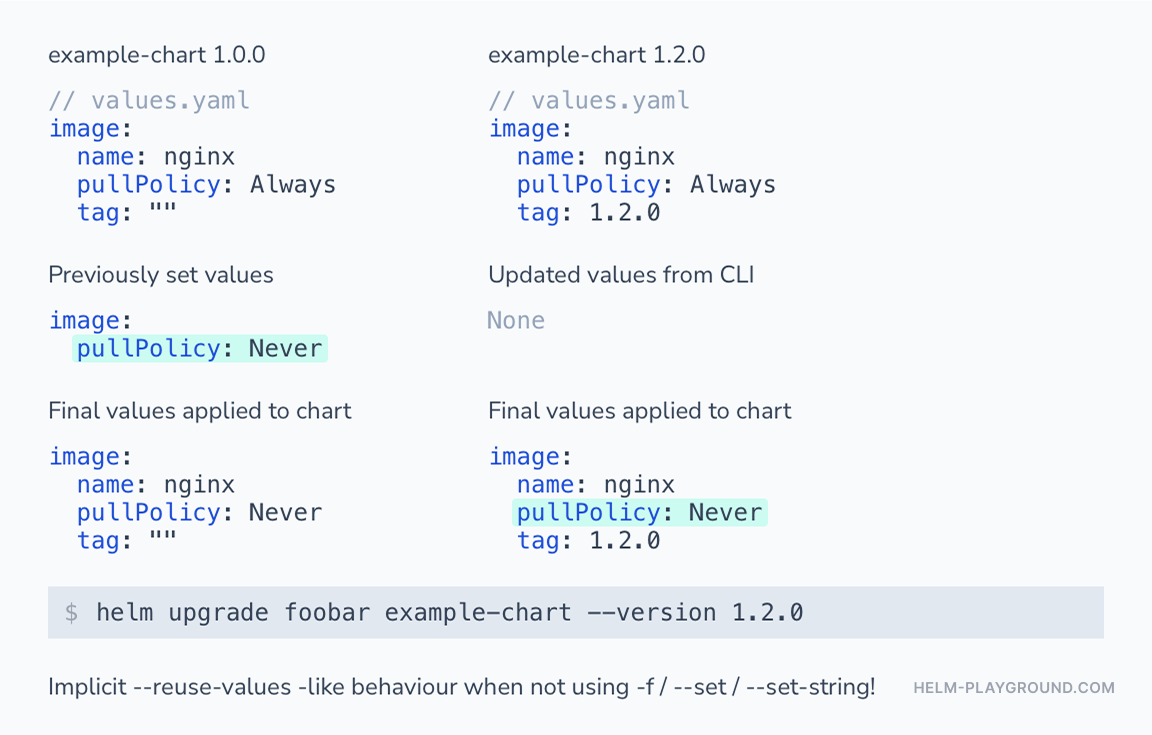Screen dimensions: 1152x735
Task: Select highlighted pullPolicy: Never in right final values
Action: 640,512
